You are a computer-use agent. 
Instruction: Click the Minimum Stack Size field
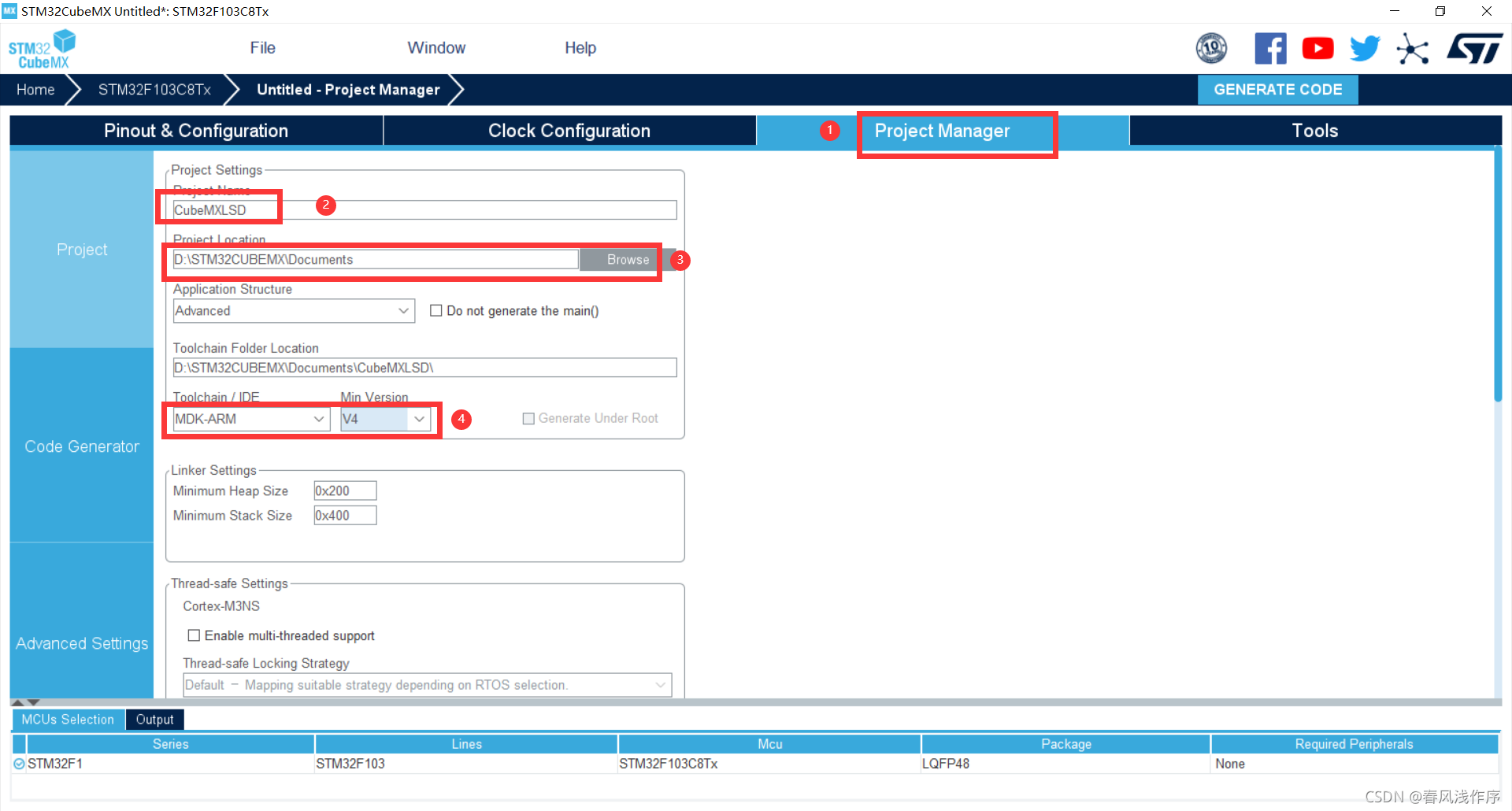tap(345, 516)
